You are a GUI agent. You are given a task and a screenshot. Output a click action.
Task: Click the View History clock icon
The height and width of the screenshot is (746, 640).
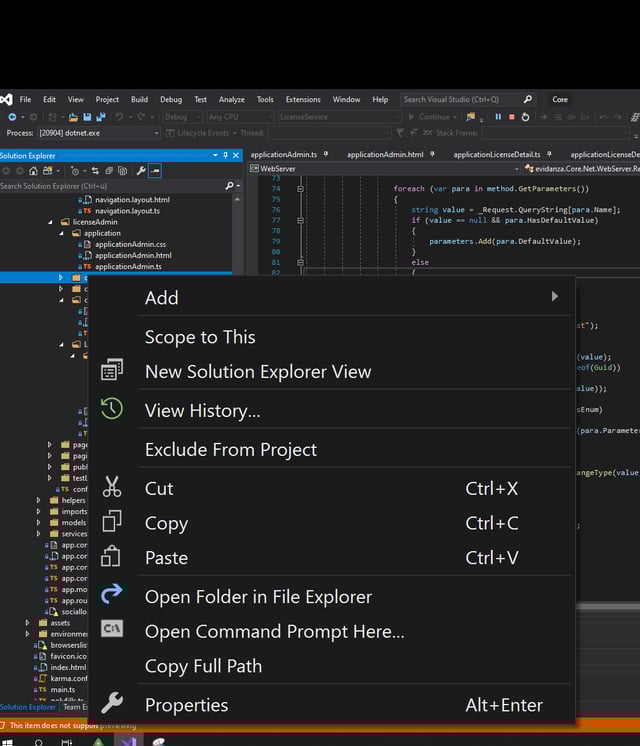click(112, 409)
